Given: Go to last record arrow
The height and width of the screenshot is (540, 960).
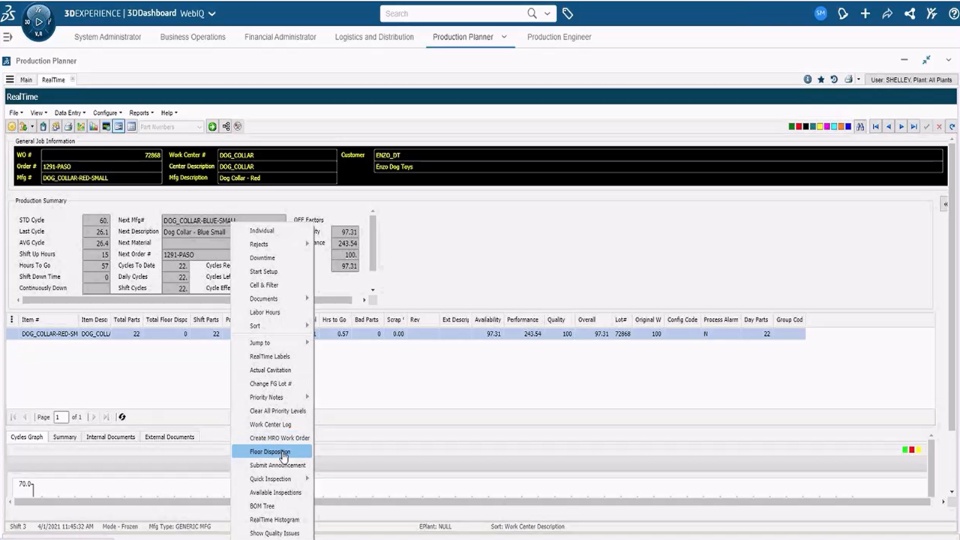Looking at the screenshot, I should 914,127.
